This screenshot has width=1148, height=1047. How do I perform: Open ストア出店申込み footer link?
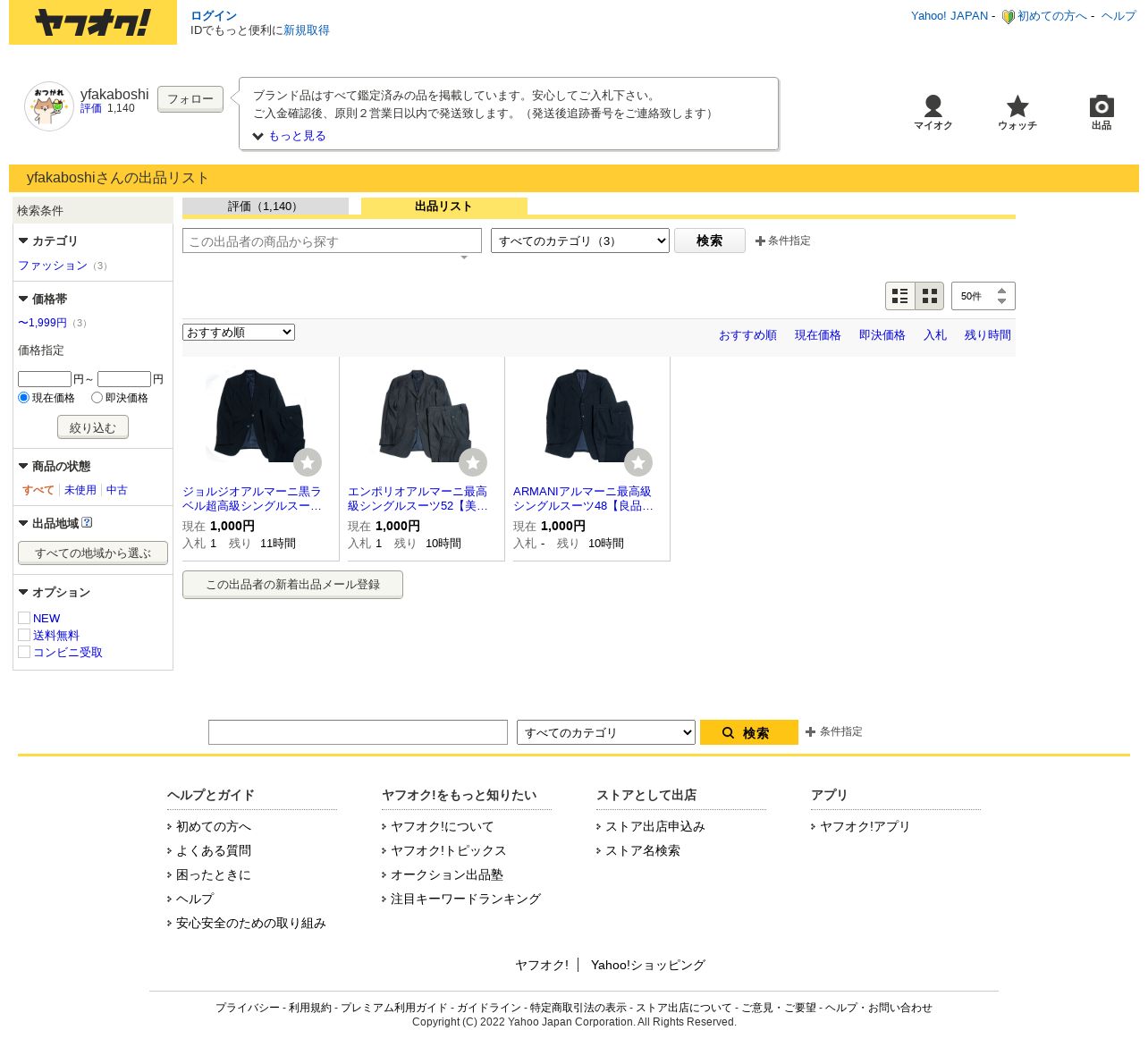coord(655,826)
